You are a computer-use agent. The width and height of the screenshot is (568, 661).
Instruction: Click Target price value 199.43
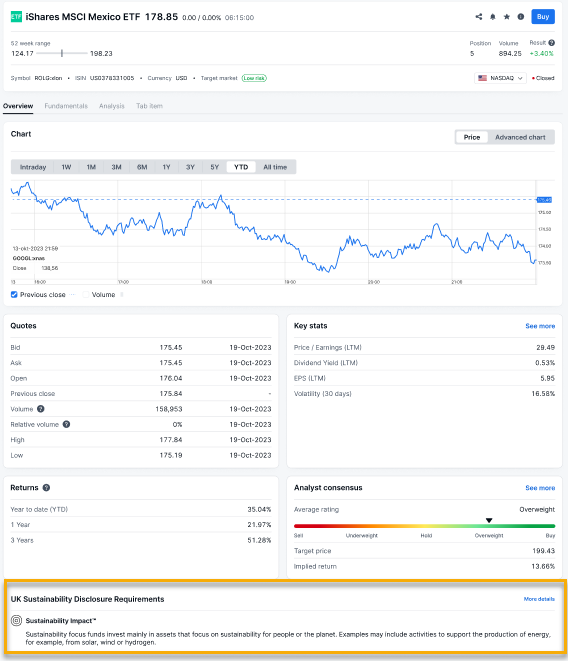click(544, 551)
